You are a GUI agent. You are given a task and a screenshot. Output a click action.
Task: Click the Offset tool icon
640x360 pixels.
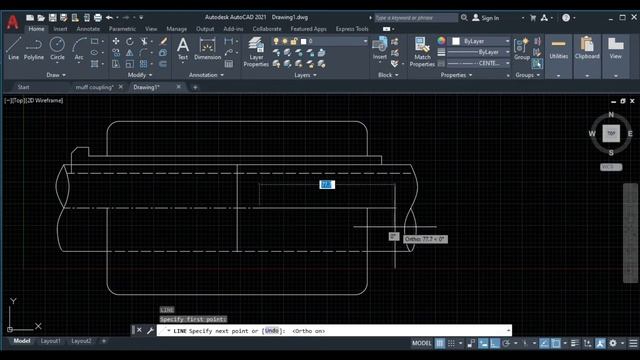(x=163, y=64)
